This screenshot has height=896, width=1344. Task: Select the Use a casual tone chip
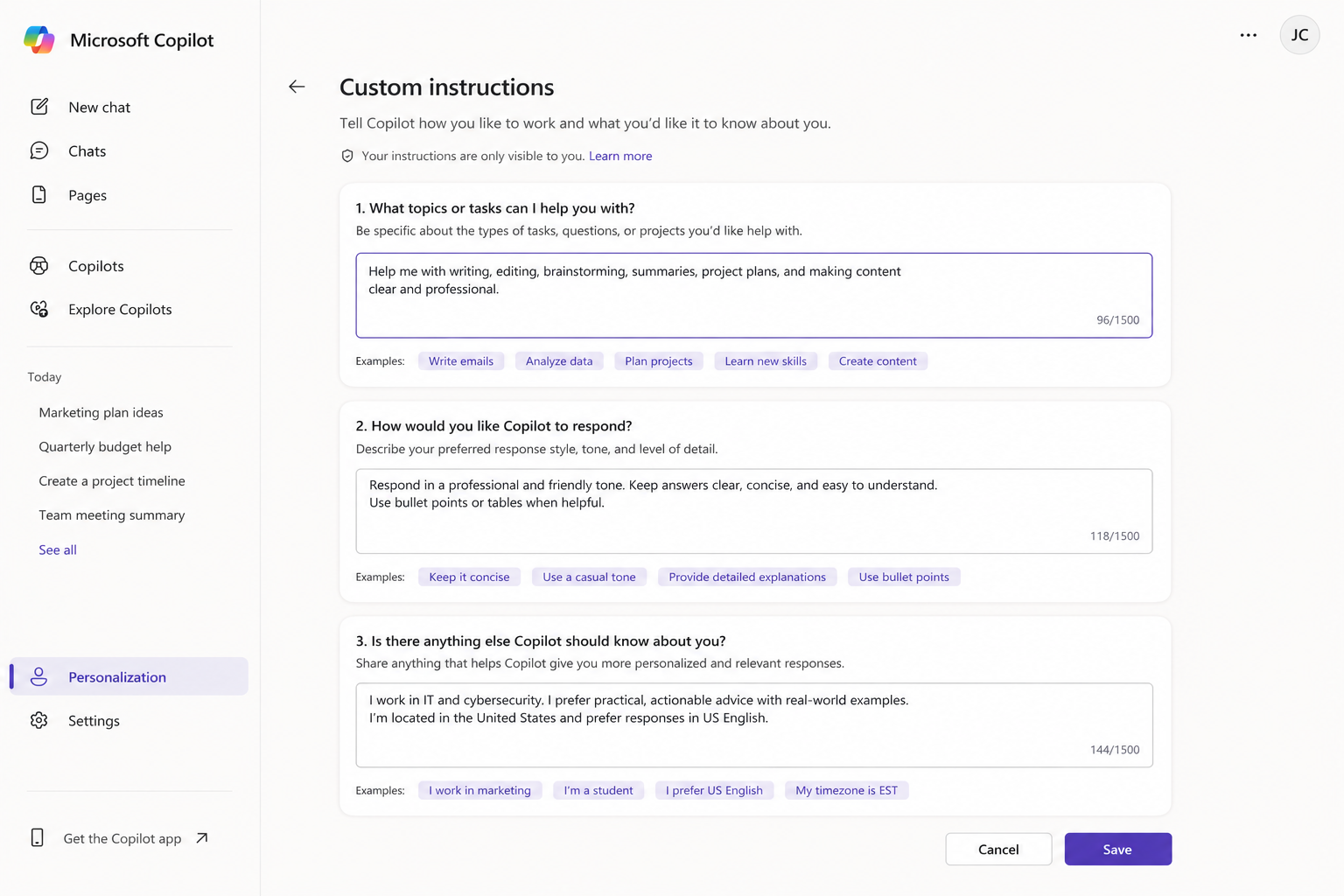click(x=589, y=577)
